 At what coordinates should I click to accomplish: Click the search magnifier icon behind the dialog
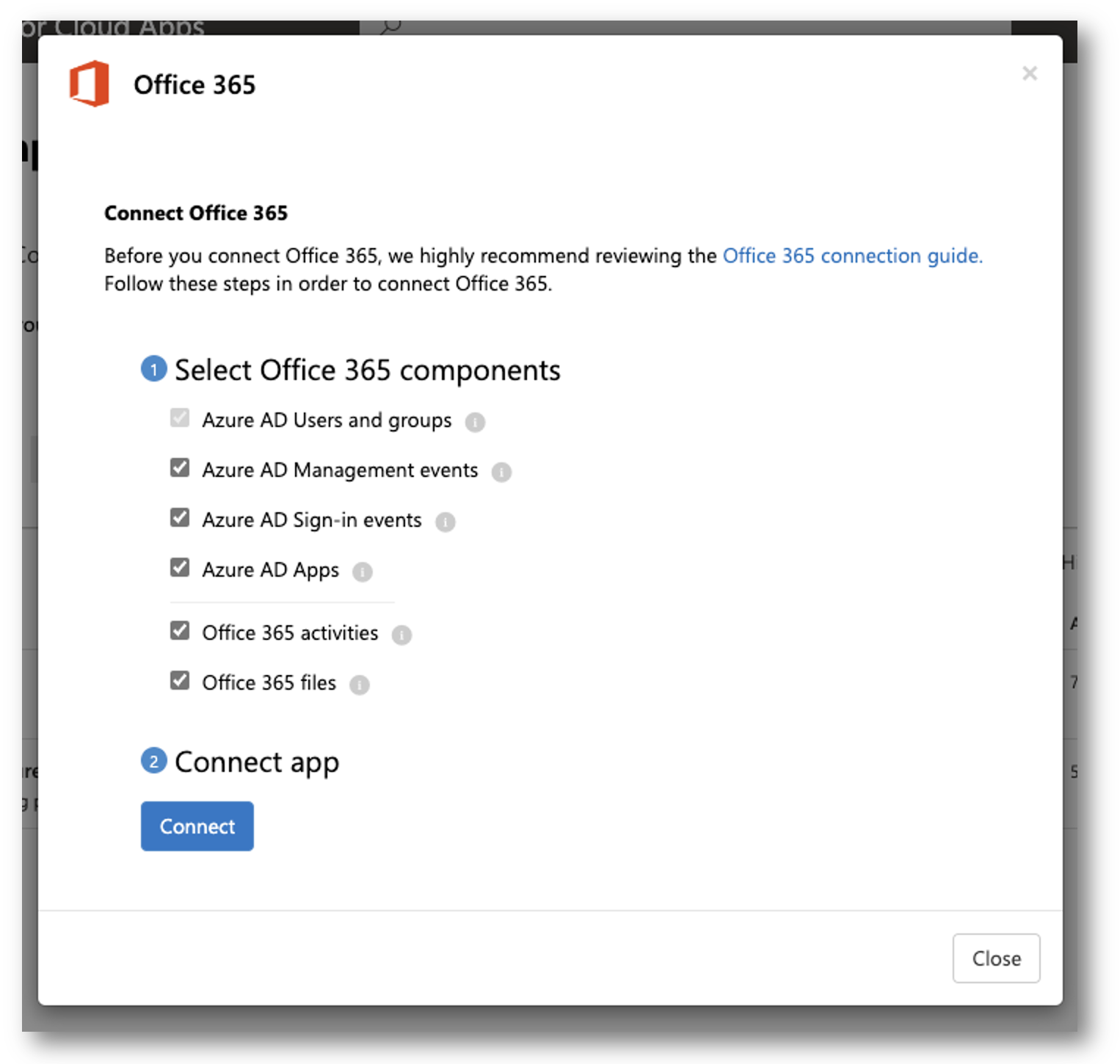(x=391, y=27)
